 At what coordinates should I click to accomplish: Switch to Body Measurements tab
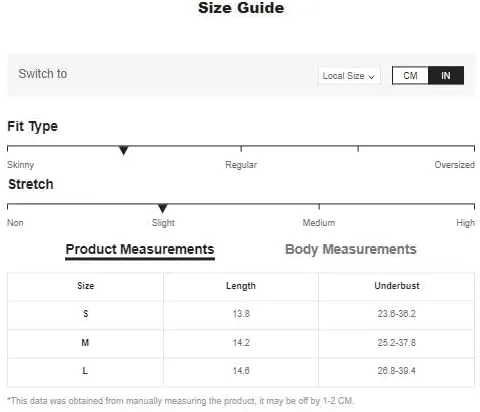click(351, 249)
